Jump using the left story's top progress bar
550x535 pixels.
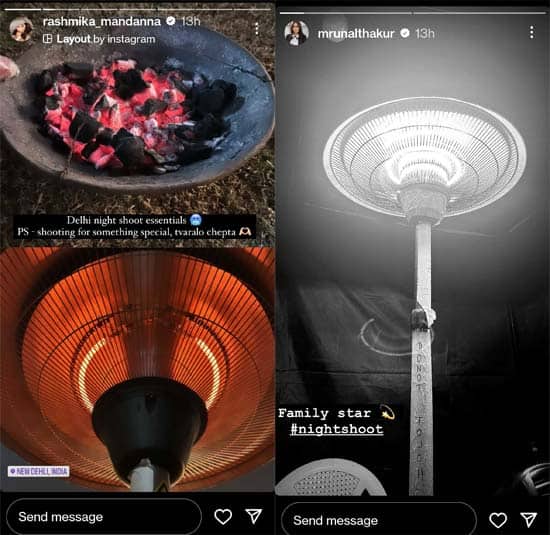pos(138,9)
